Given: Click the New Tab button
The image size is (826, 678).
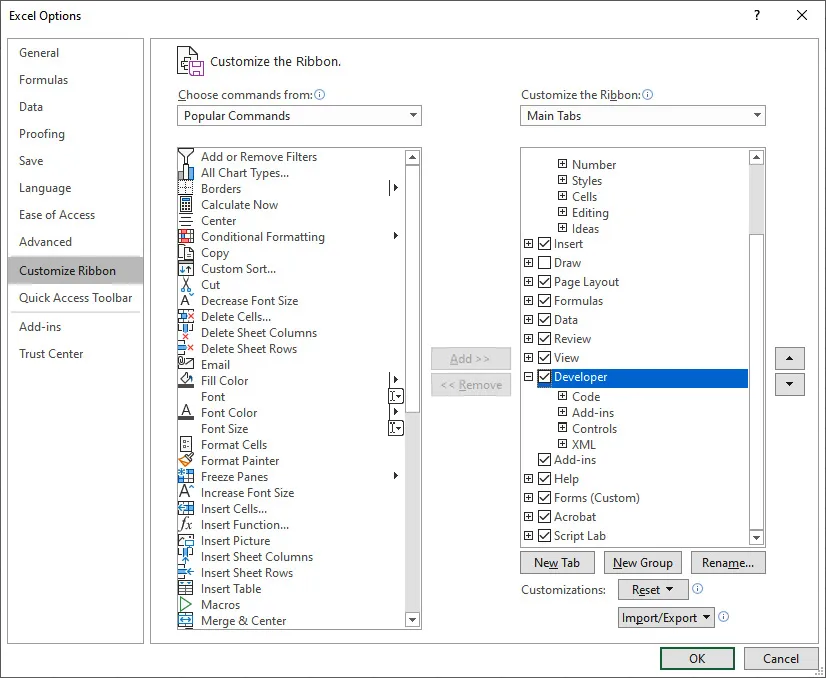Looking at the screenshot, I should pyautogui.click(x=557, y=562).
